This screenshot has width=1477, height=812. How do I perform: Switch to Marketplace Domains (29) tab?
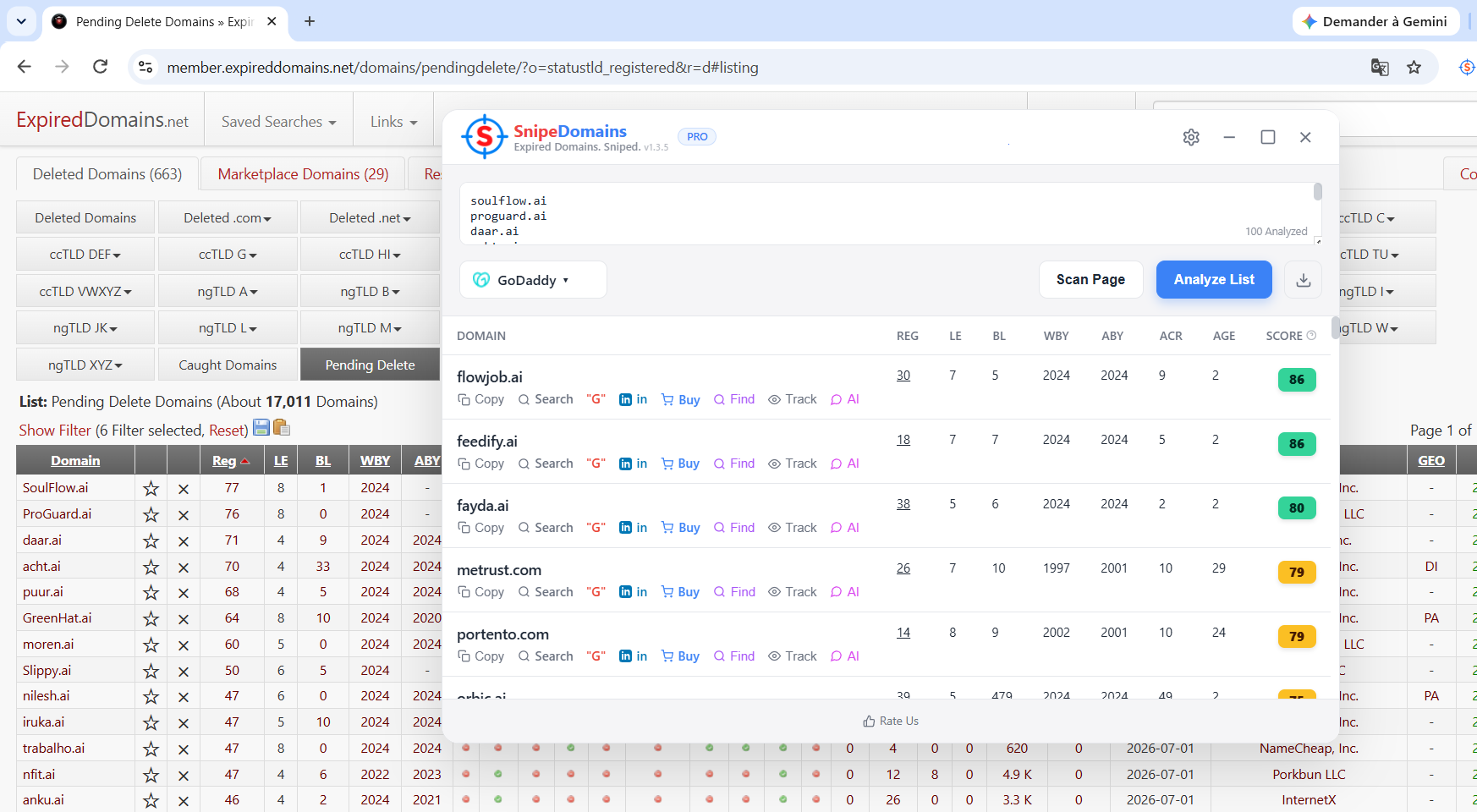pos(303,173)
